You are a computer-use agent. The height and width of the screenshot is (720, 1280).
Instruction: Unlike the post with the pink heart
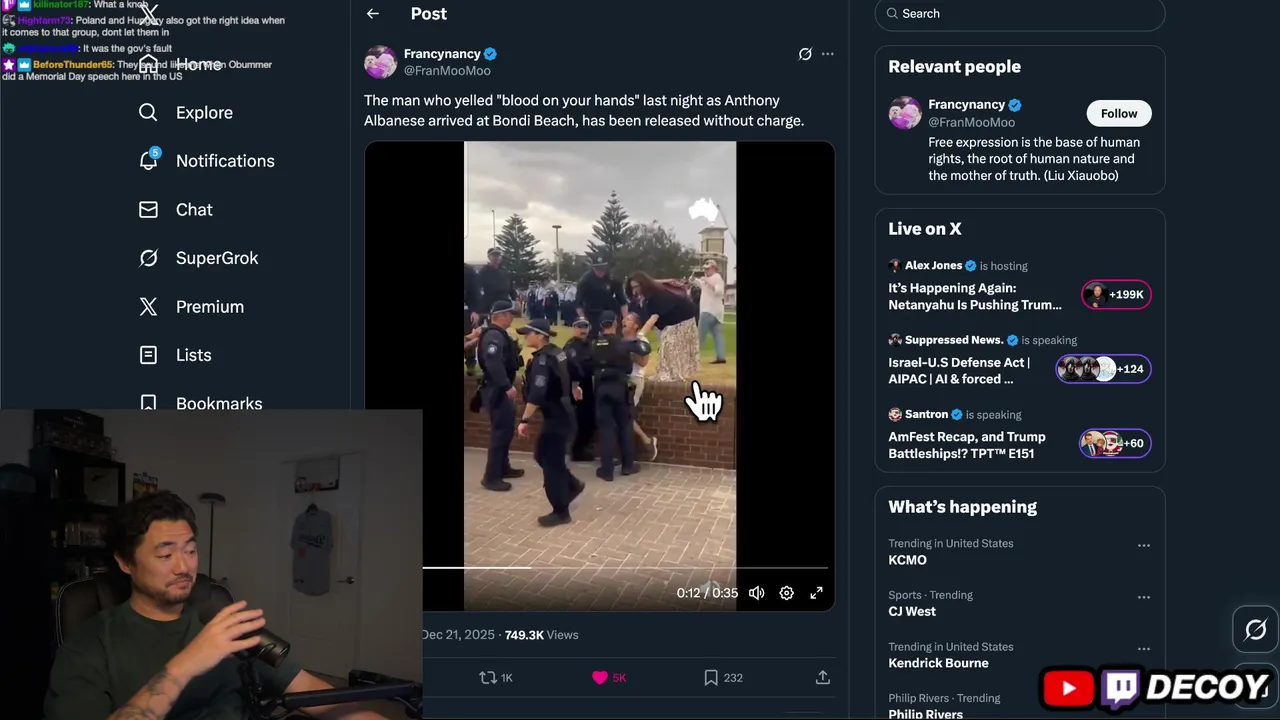tap(600, 678)
